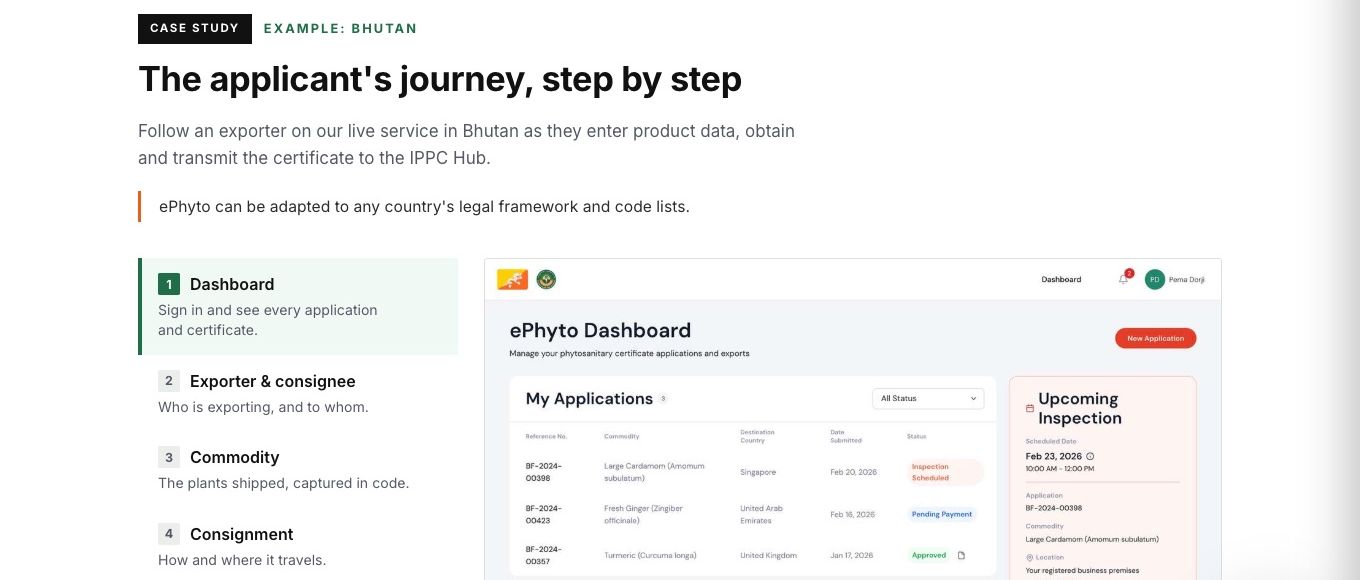Click Dashboard link in the ePhyto header

click(x=1061, y=279)
